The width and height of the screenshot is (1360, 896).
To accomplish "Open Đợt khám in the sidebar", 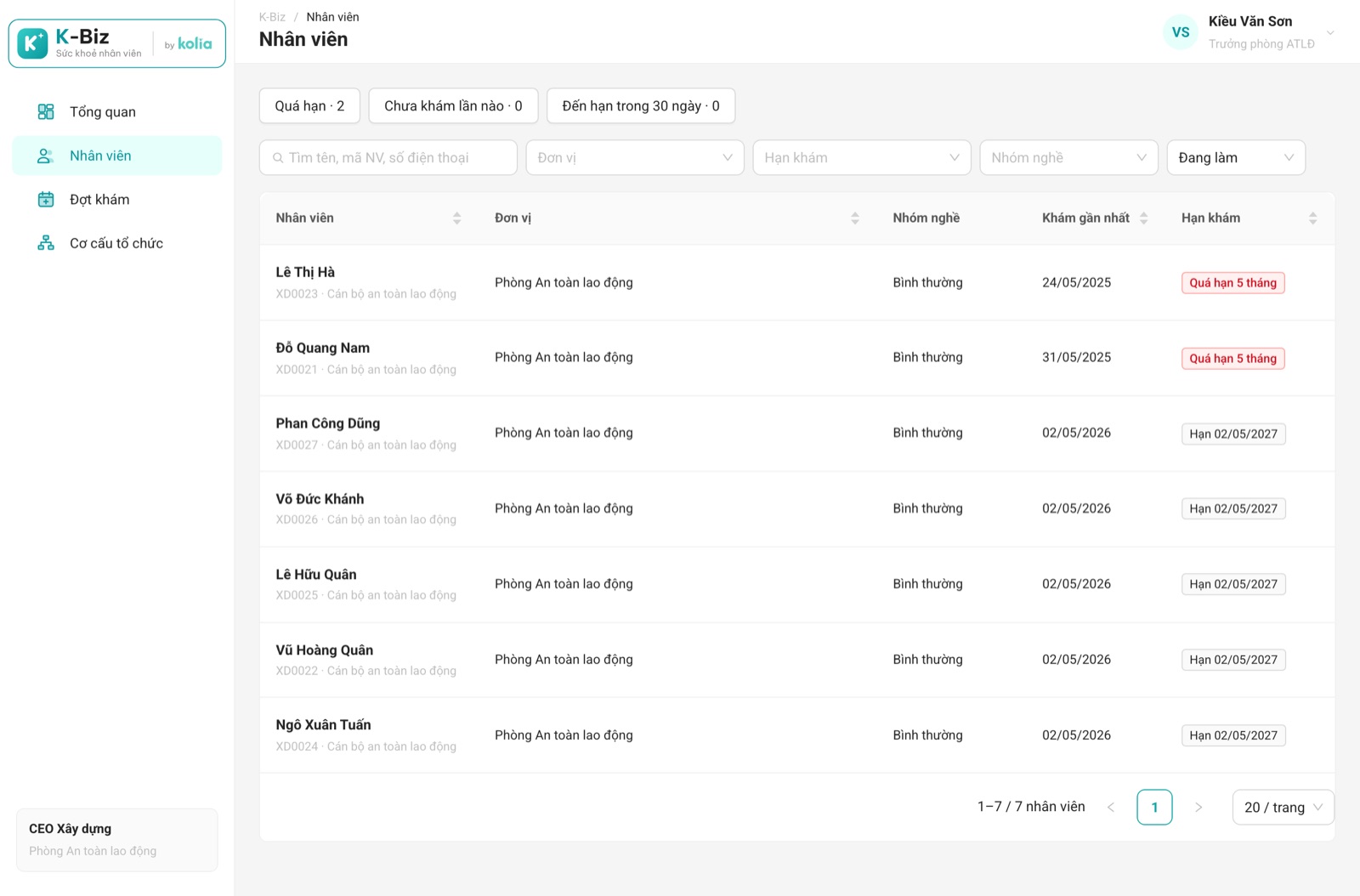I will (x=117, y=199).
